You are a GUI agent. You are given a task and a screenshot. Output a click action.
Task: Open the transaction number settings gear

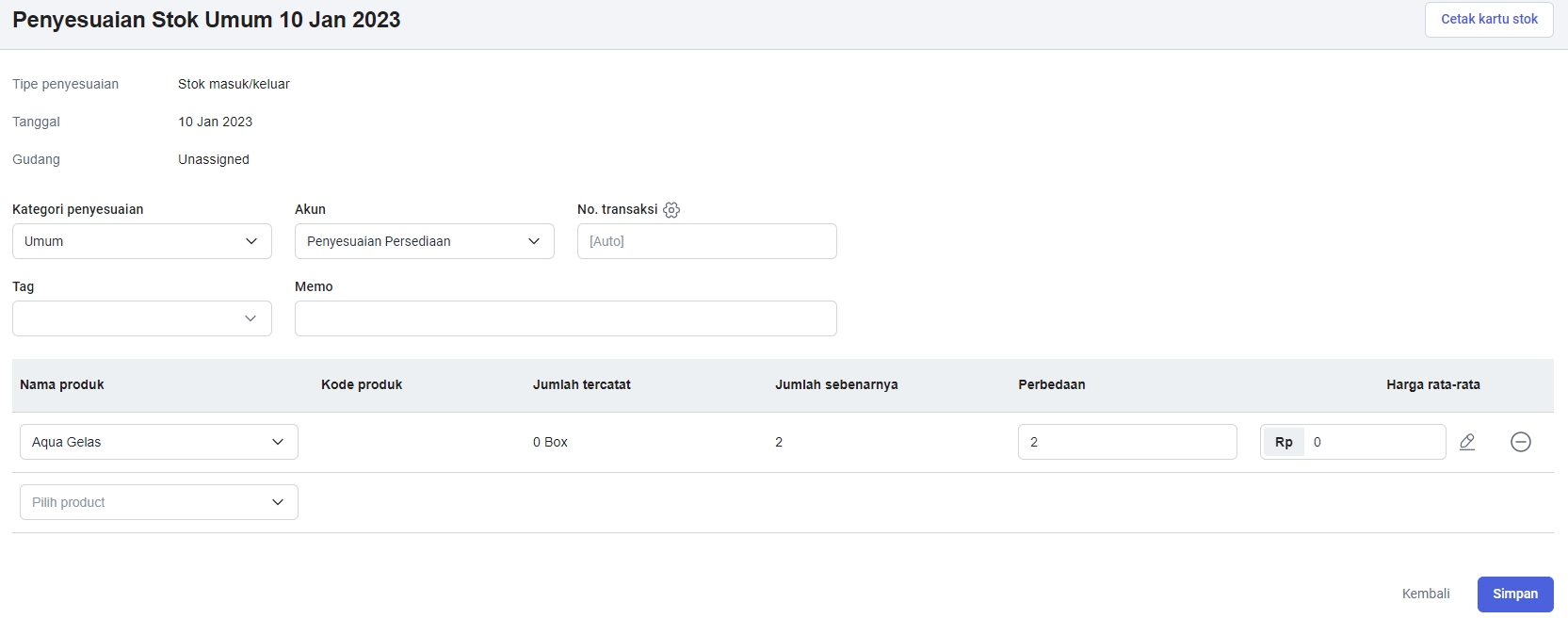(x=671, y=210)
